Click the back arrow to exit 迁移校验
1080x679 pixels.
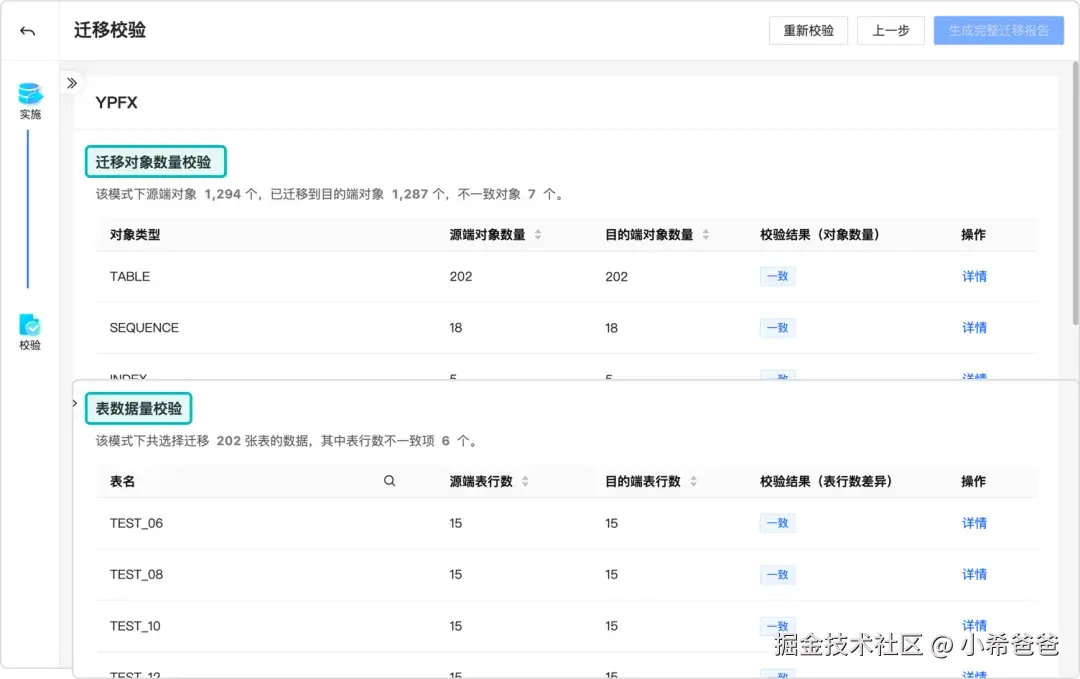[29, 29]
